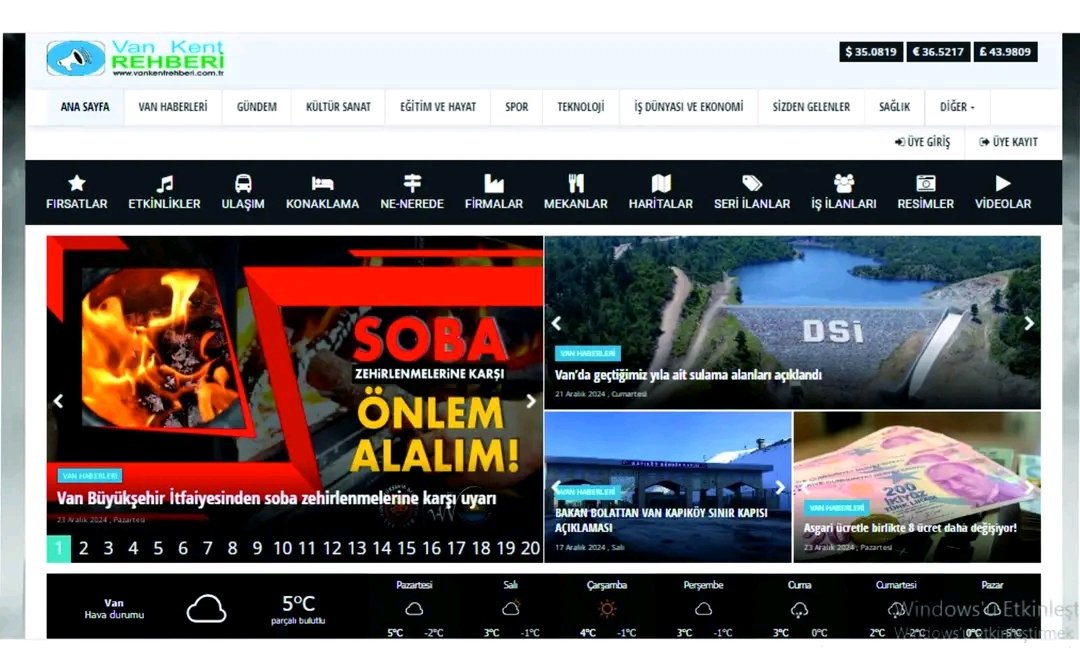Select Ana Sayfa menu item
This screenshot has height=648, width=1080.
[x=85, y=107]
